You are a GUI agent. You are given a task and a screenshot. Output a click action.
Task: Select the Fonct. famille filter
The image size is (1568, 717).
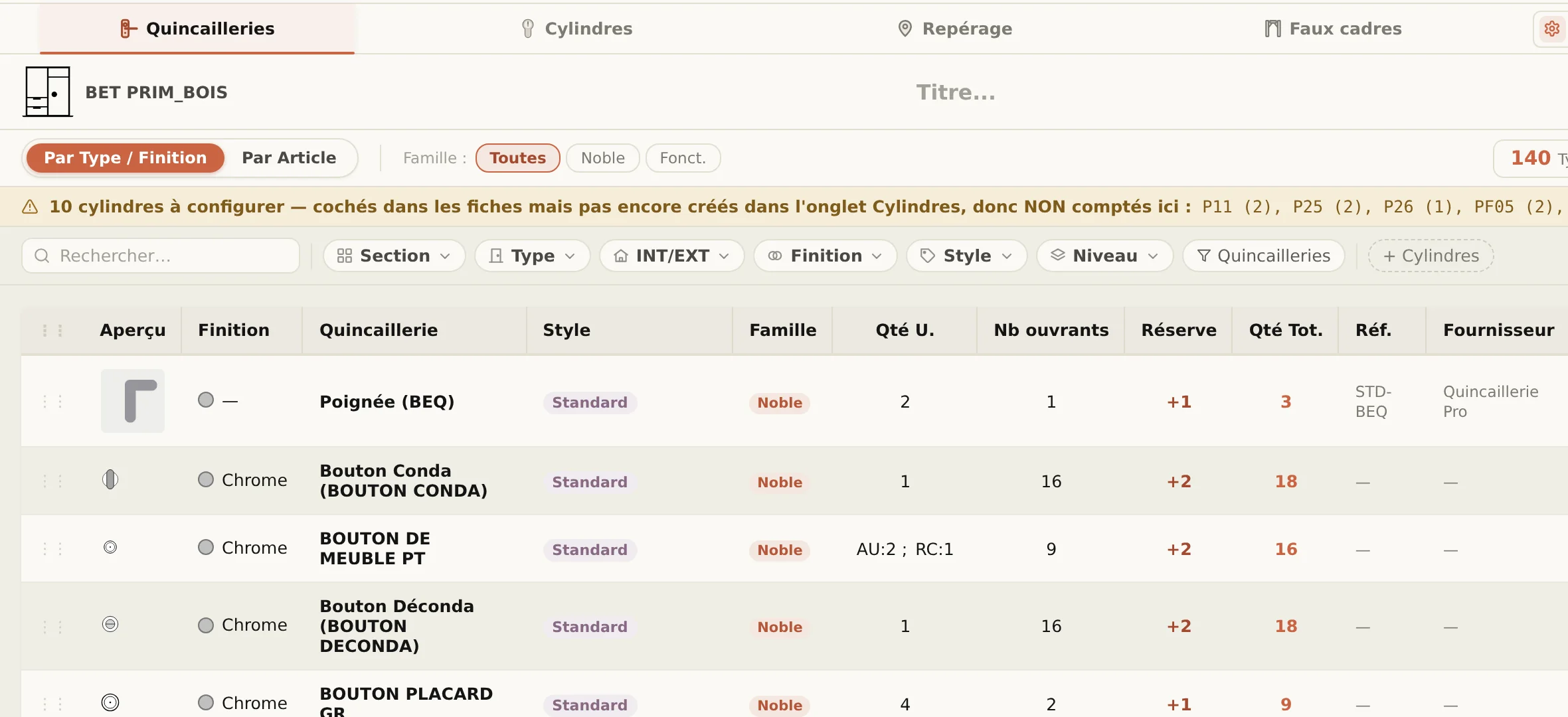pos(683,158)
